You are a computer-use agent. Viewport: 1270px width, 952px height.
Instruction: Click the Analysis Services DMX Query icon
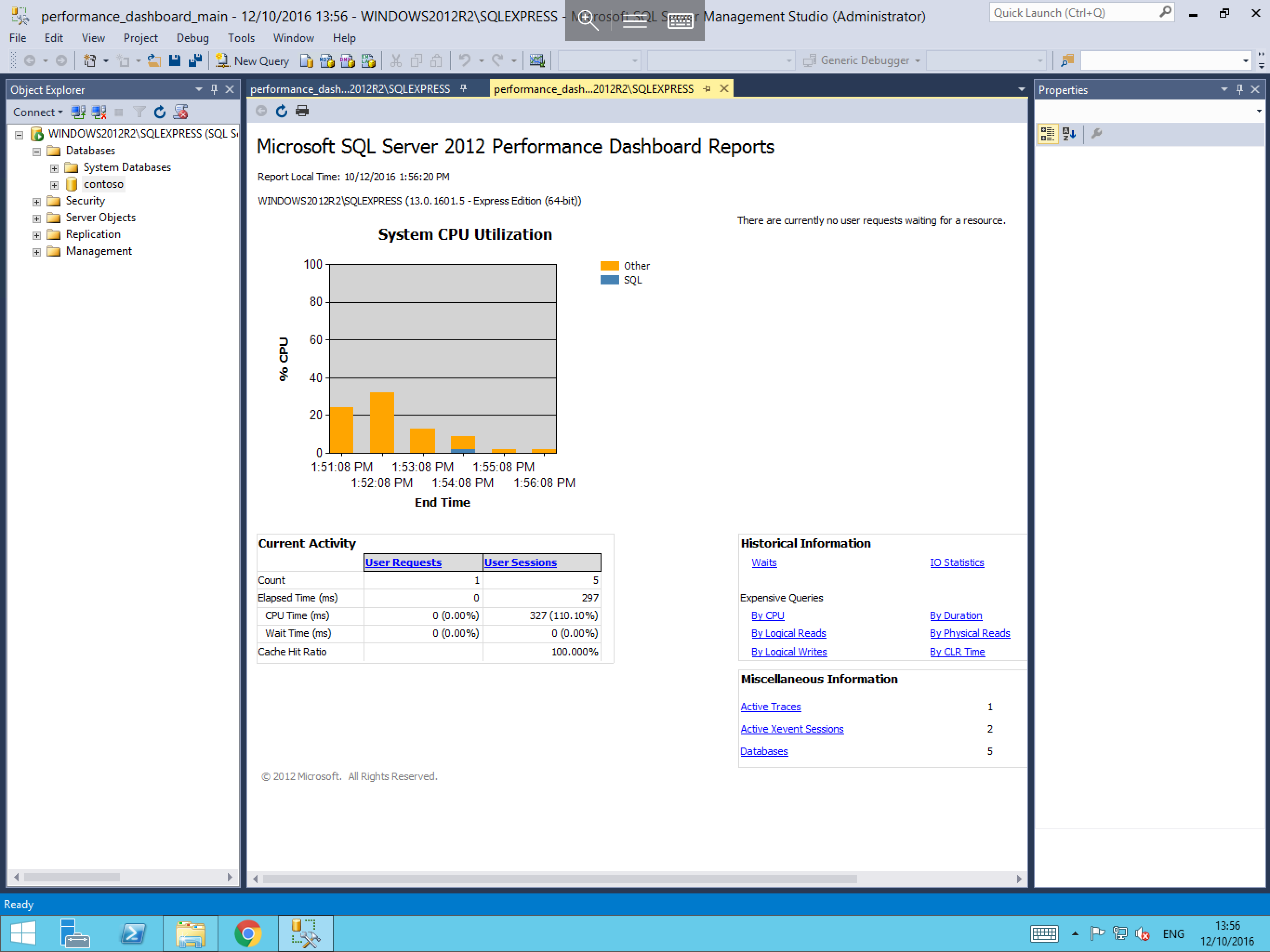pyautogui.click(x=347, y=61)
